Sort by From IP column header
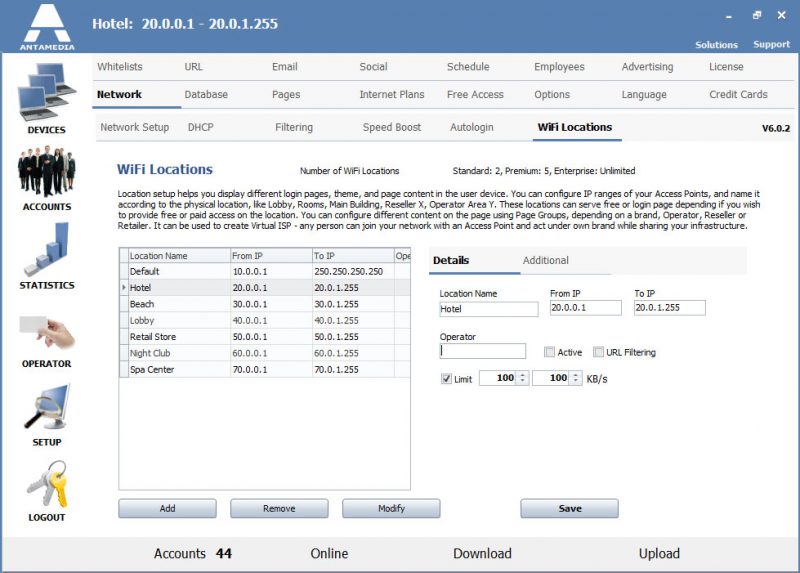The height and width of the screenshot is (573, 800). (271, 256)
